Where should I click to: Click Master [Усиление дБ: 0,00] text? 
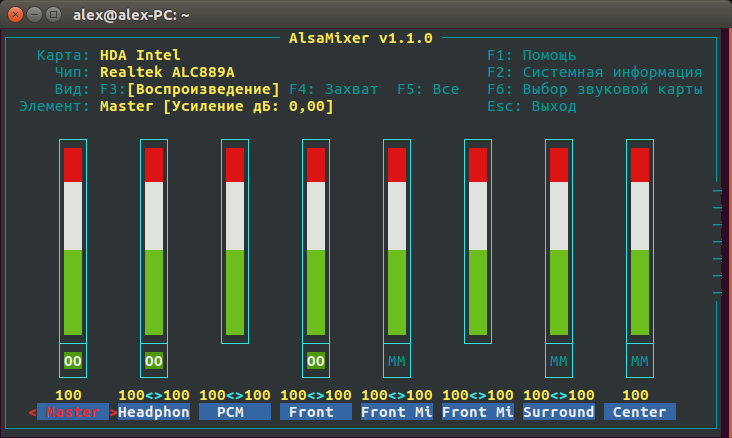pyautogui.click(x=217, y=106)
